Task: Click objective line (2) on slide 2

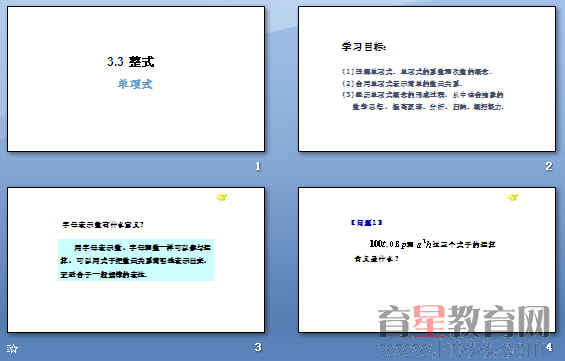Action: coord(402,84)
